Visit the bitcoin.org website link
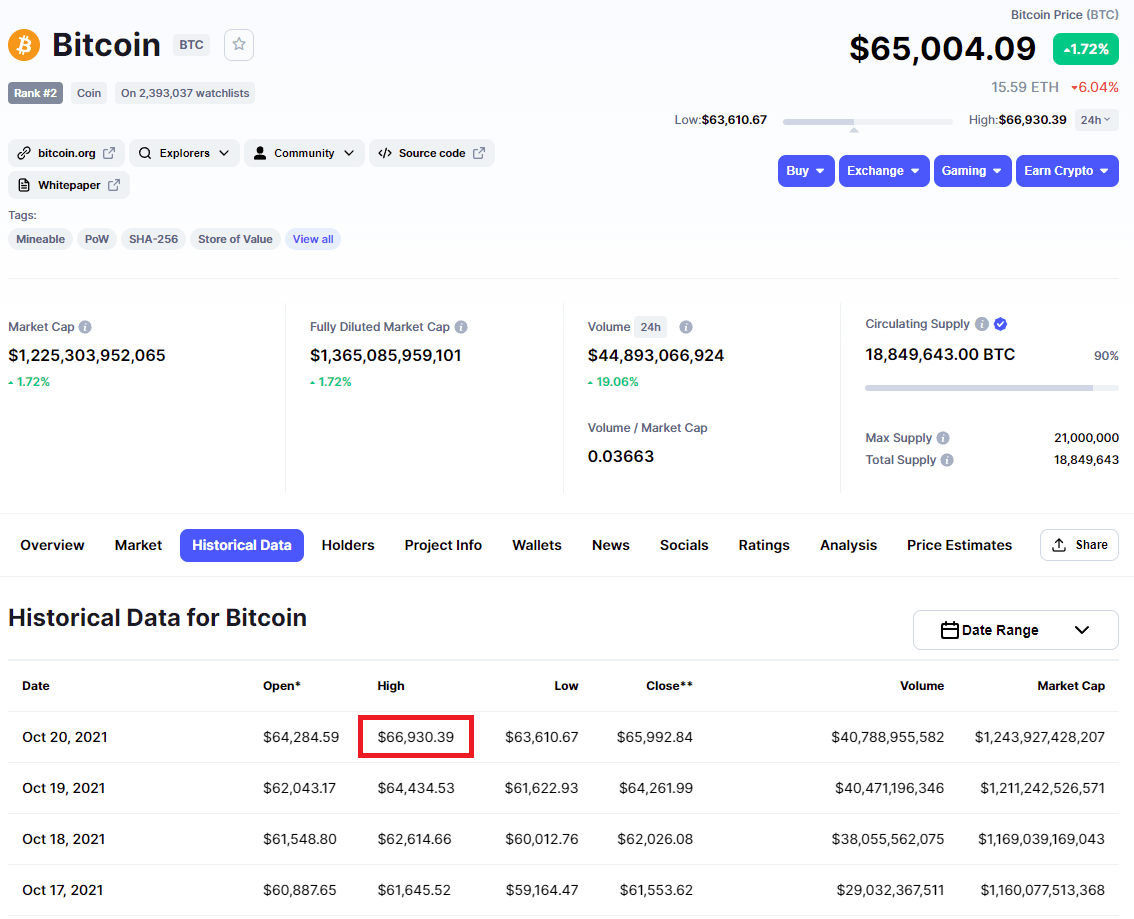This screenshot has width=1134, height=919. 66,153
